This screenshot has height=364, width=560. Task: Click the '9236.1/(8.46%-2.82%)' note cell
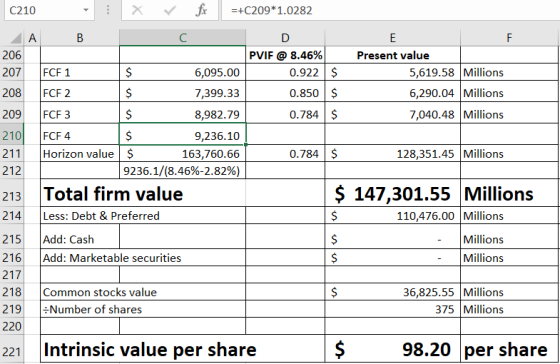[182, 170]
